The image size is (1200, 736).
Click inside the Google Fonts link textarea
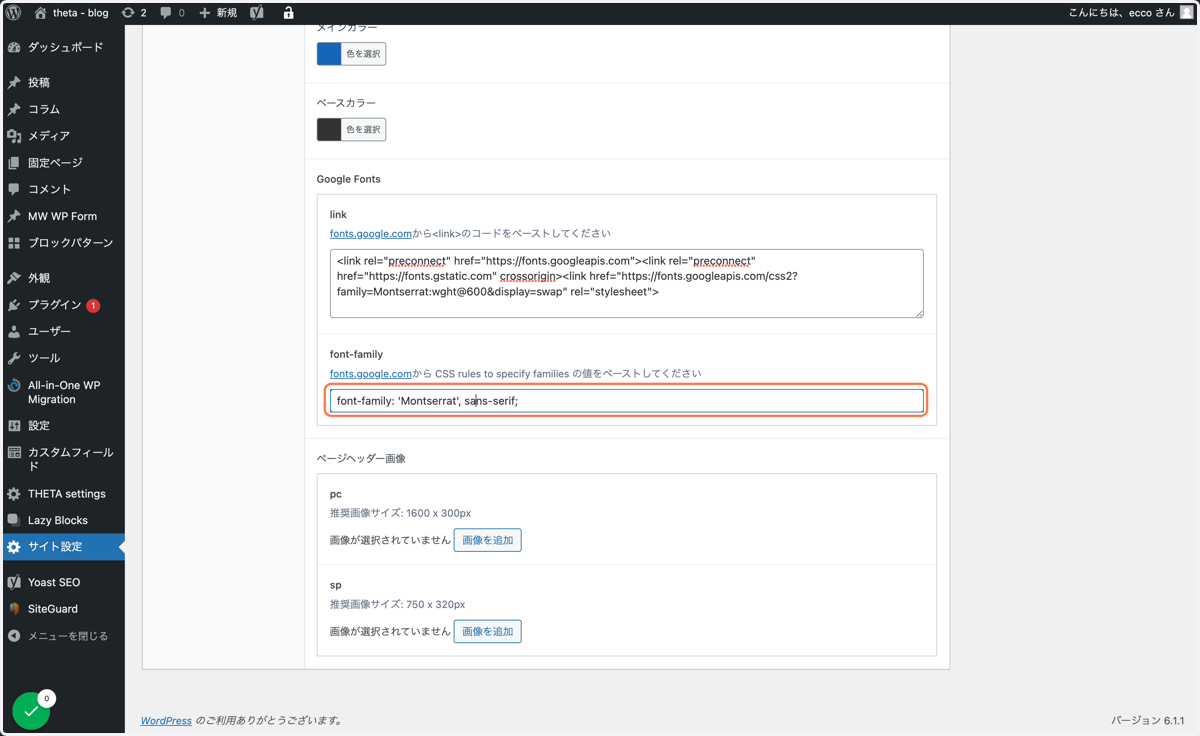[x=627, y=284]
